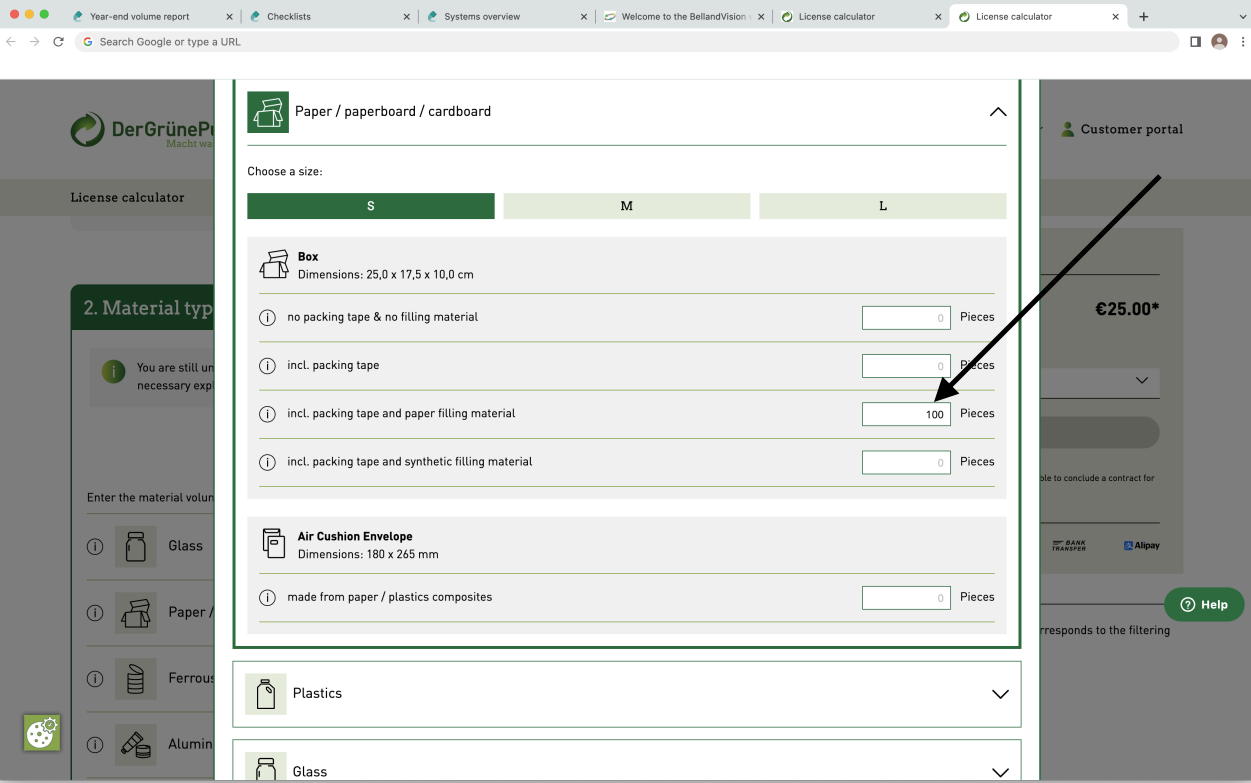The height and width of the screenshot is (783, 1251).
Task: Click the browser reload icon
Action: pos(58,42)
